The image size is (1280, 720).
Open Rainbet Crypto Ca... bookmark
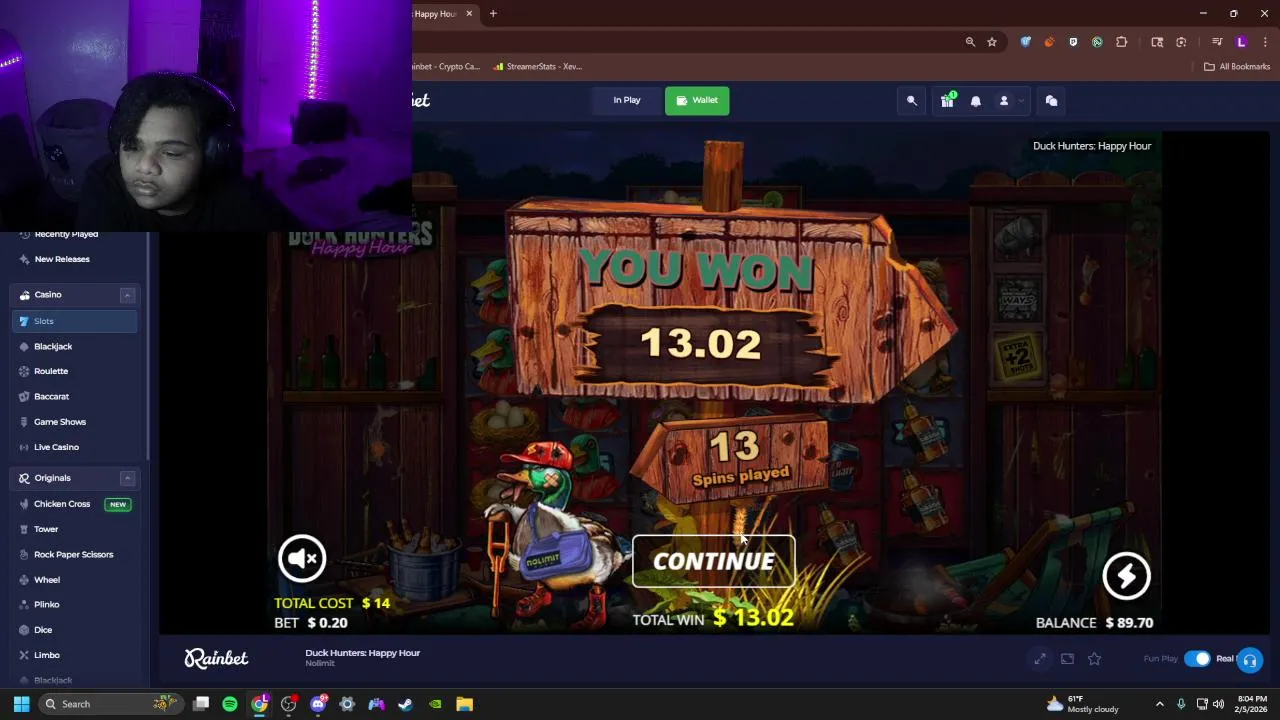[x=446, y=67]
